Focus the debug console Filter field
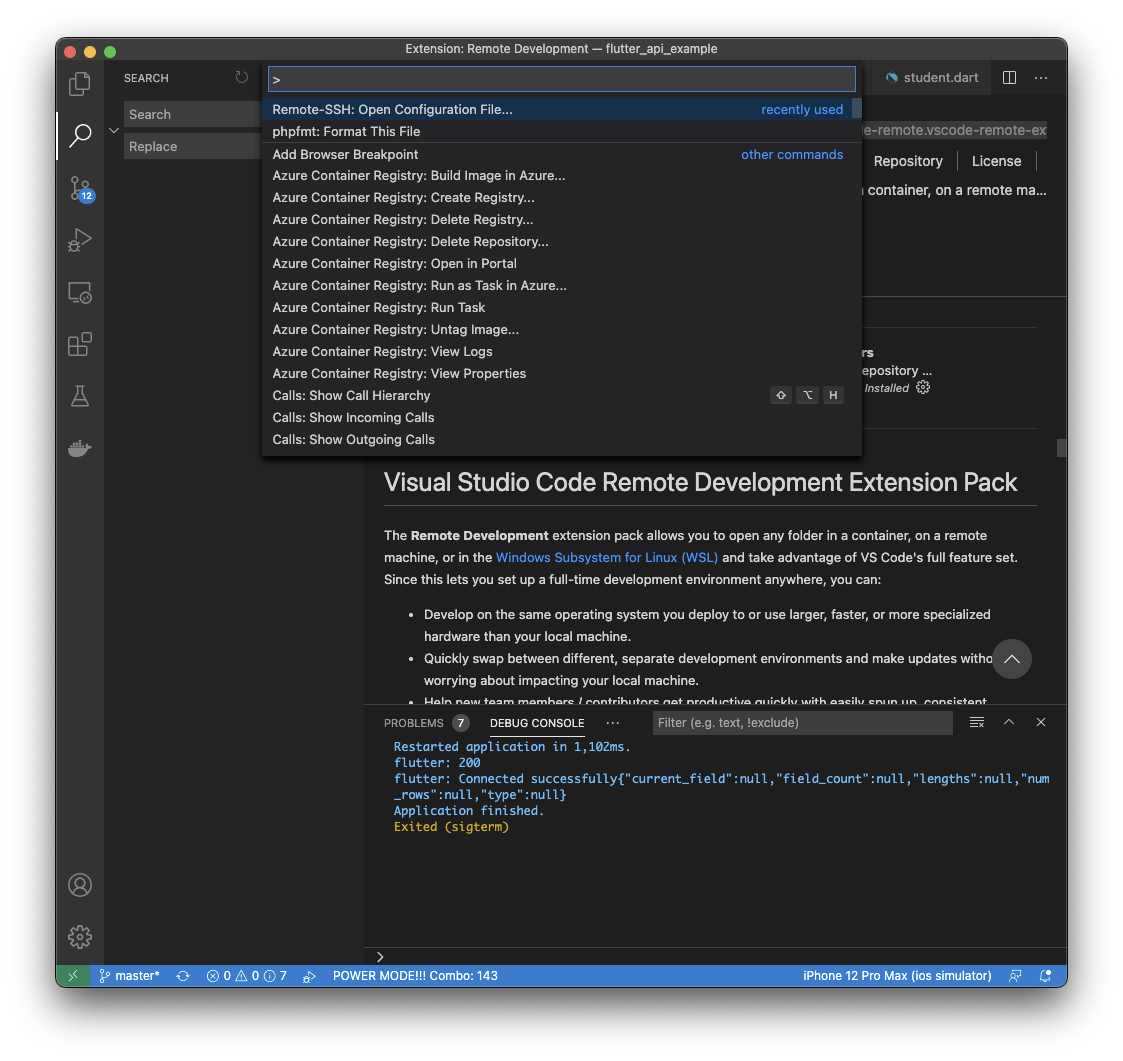1123x1061 pixels. click(802, 723)
